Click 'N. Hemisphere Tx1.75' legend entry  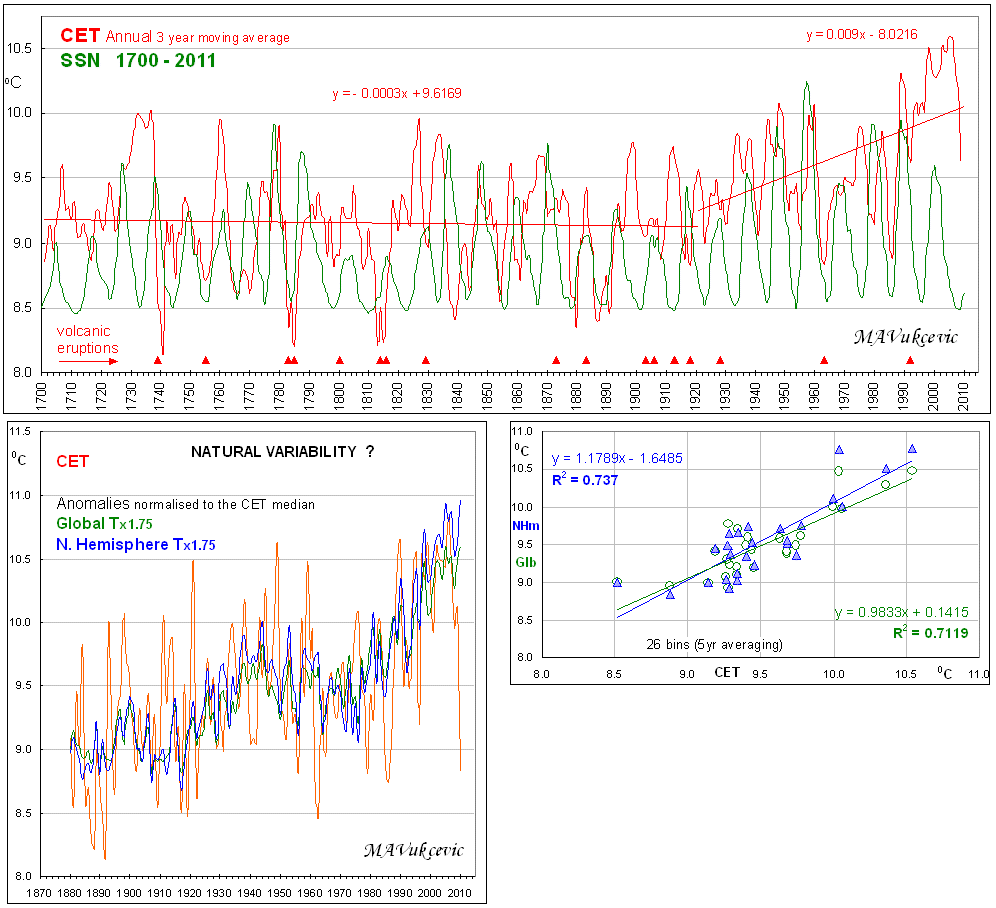135,545
